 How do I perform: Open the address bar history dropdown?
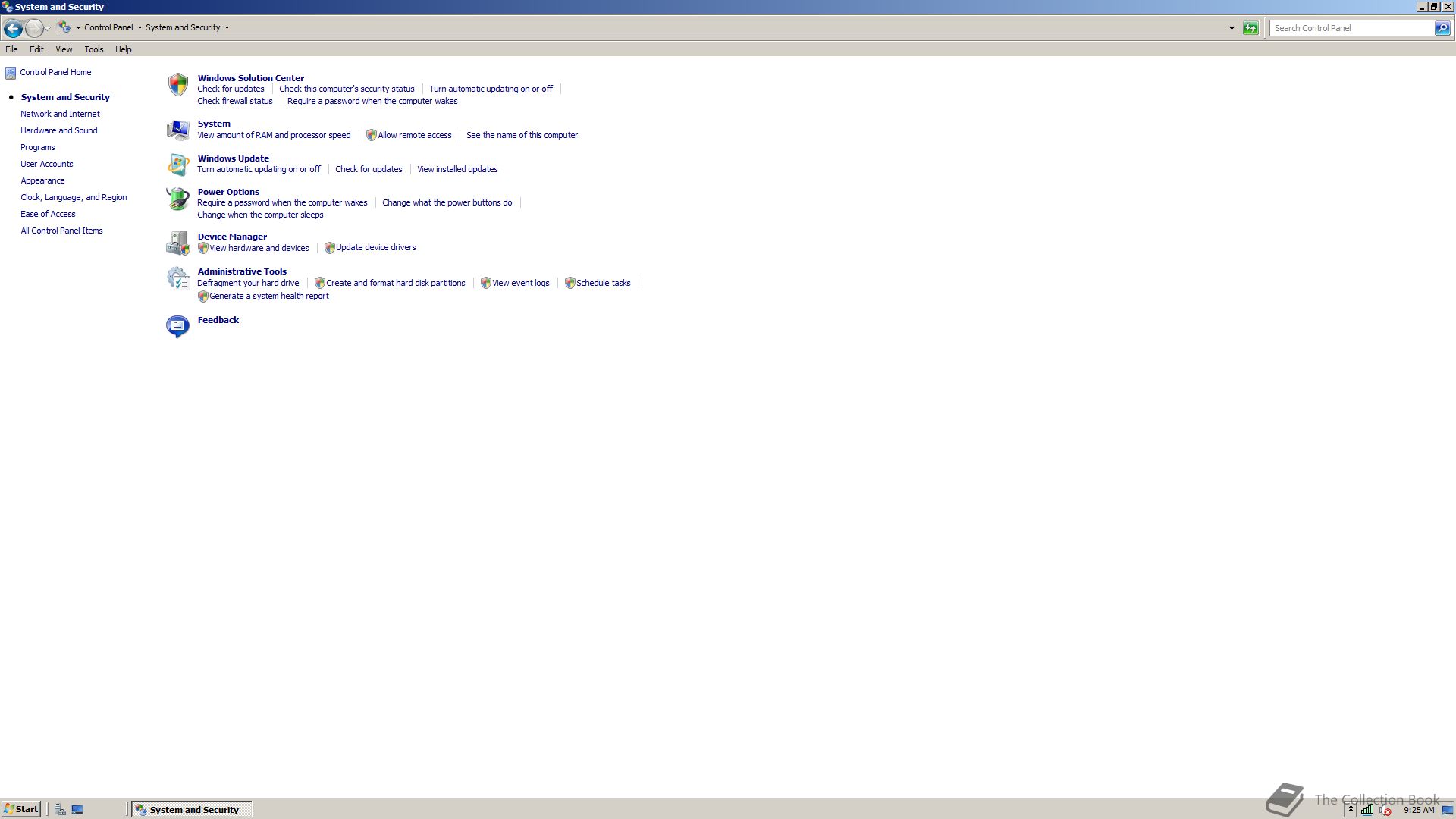pos(1232,28)
